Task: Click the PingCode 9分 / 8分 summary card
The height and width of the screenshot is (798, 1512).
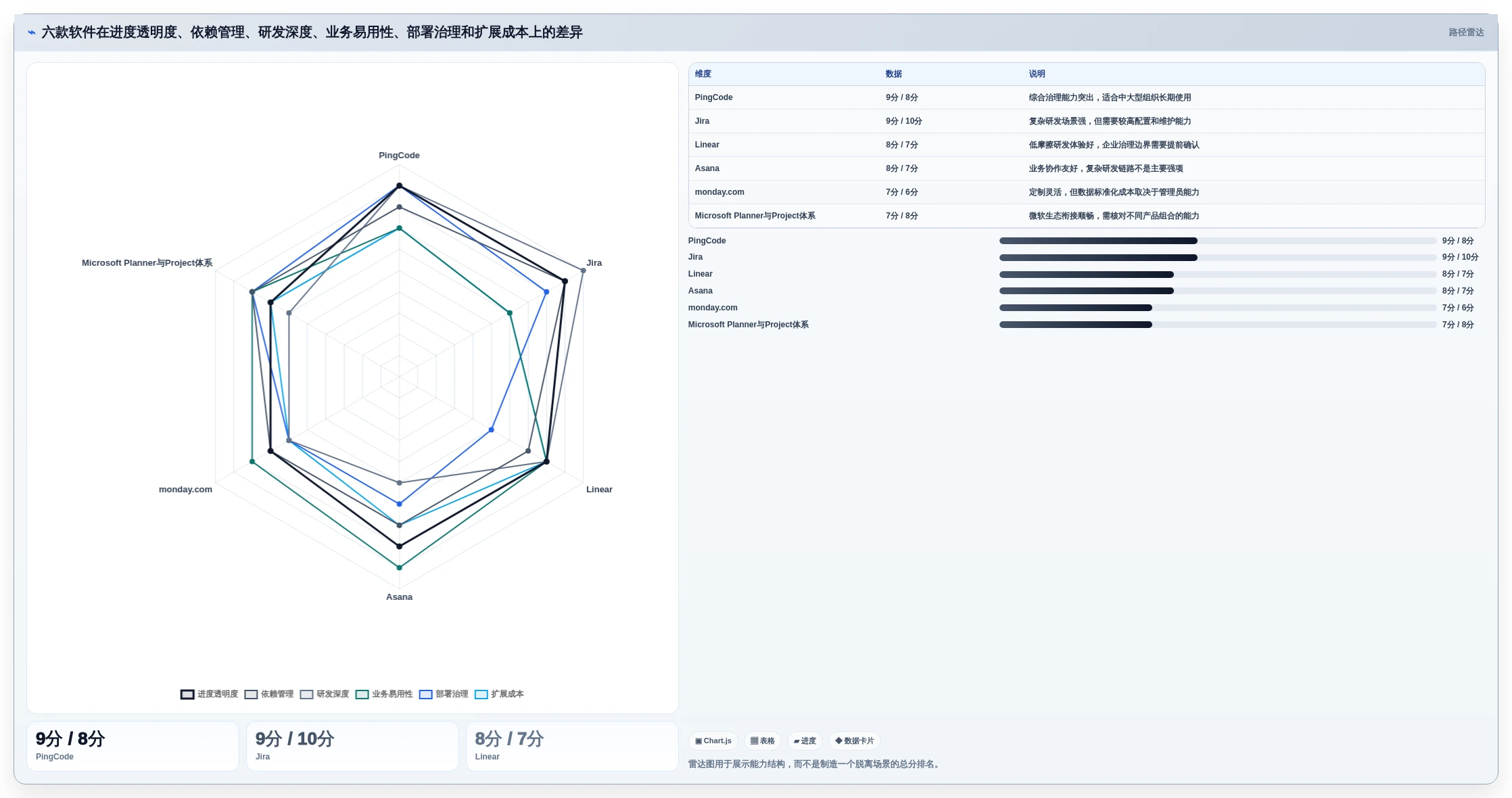Action: coord(133,746)
